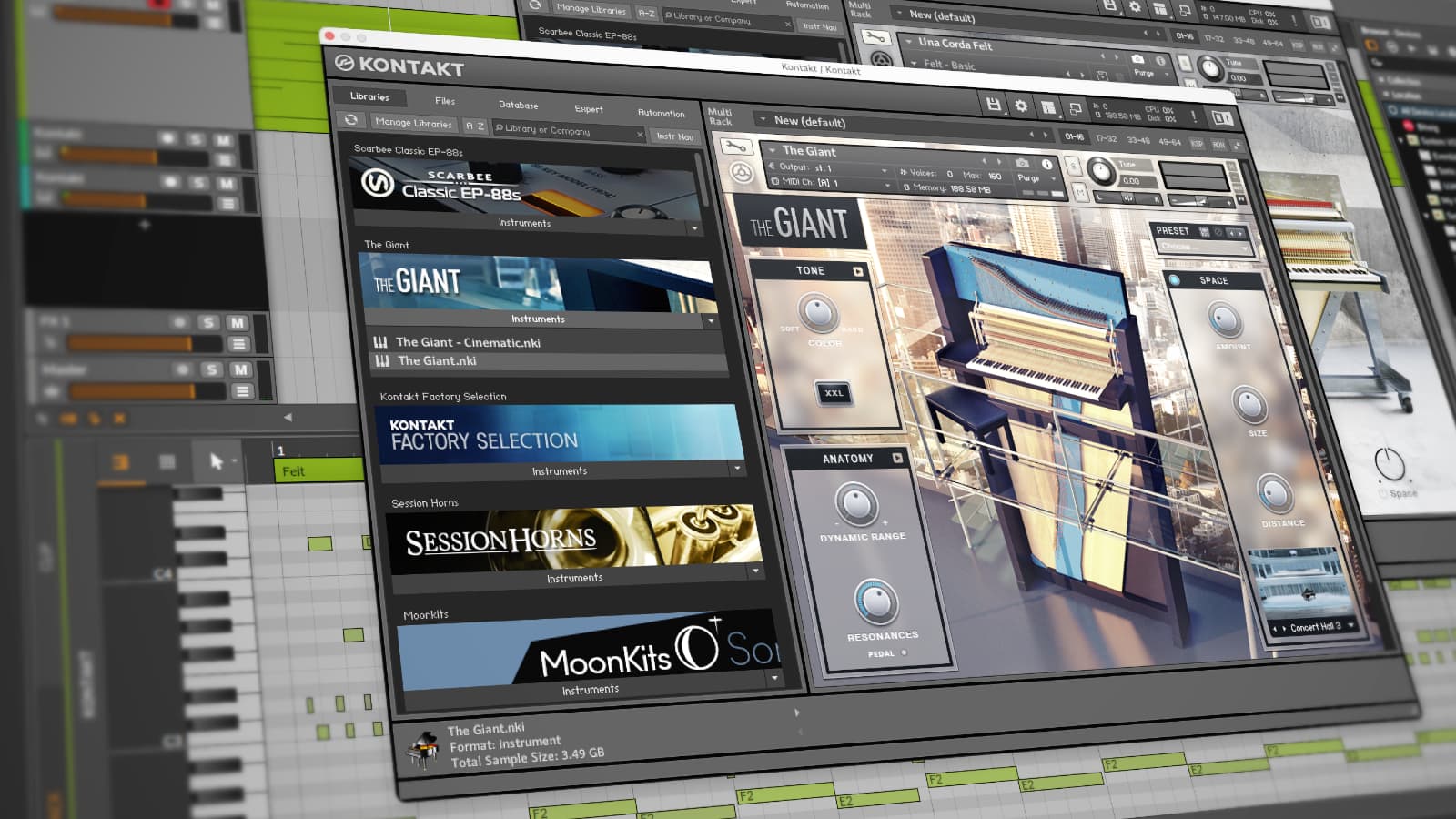
Task: Select the 17-32 instrument bank tab
Action: pos(1106,139)
